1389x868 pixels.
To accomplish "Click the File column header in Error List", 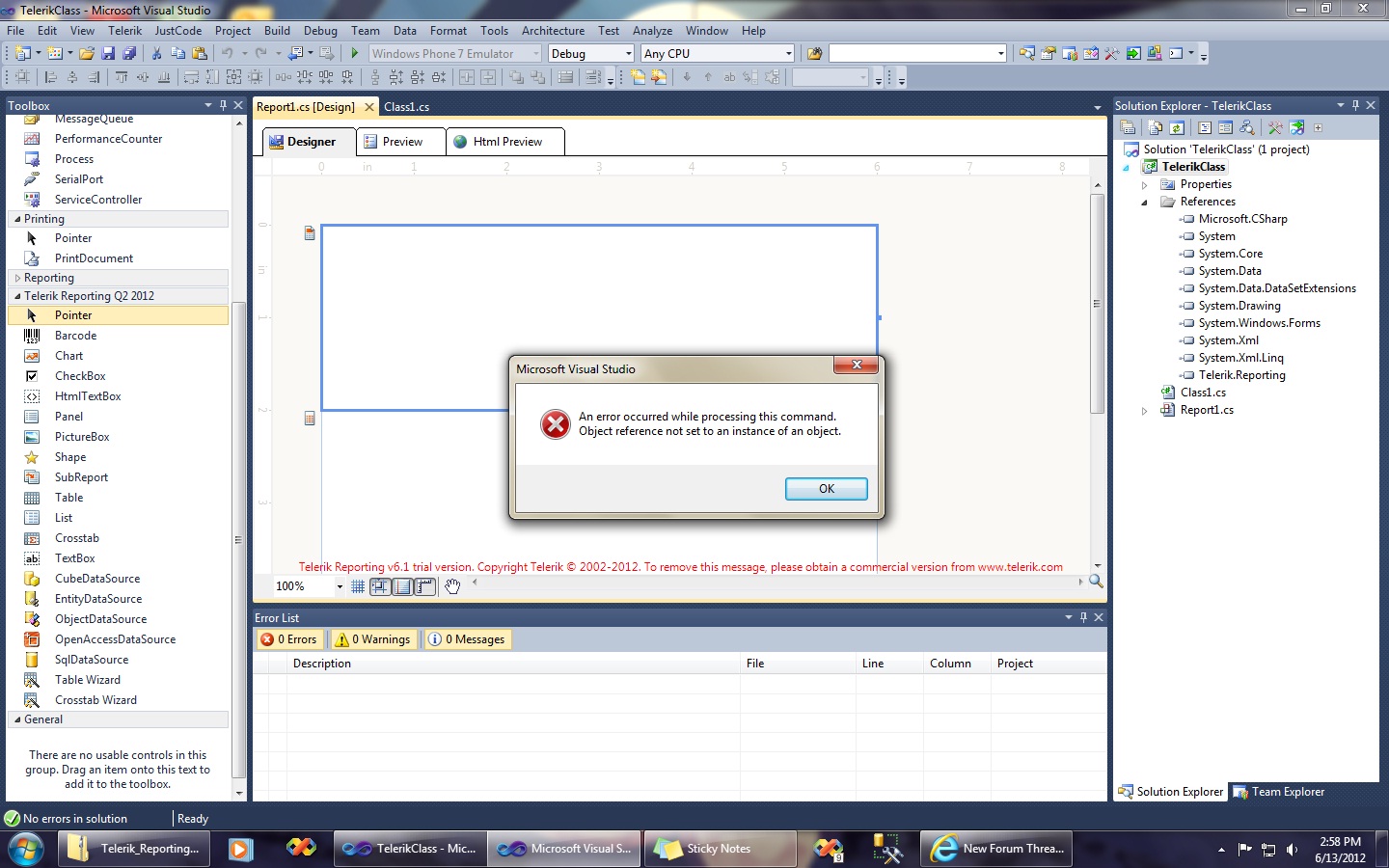I will coord(799,664).
